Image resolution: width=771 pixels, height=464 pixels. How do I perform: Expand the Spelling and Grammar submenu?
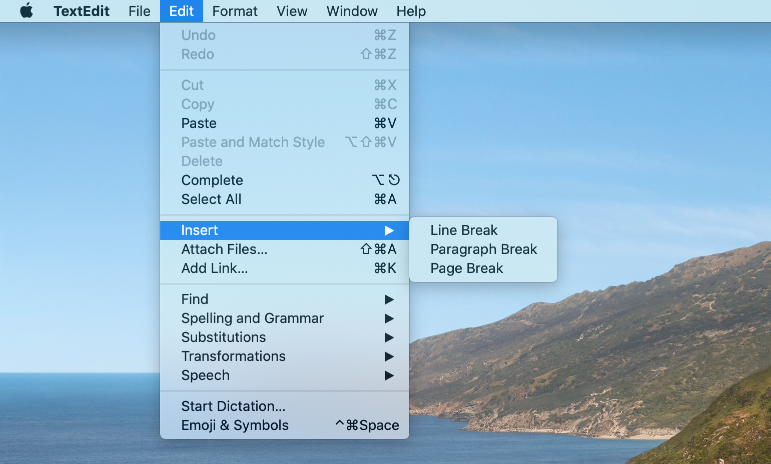click(284, 318)
